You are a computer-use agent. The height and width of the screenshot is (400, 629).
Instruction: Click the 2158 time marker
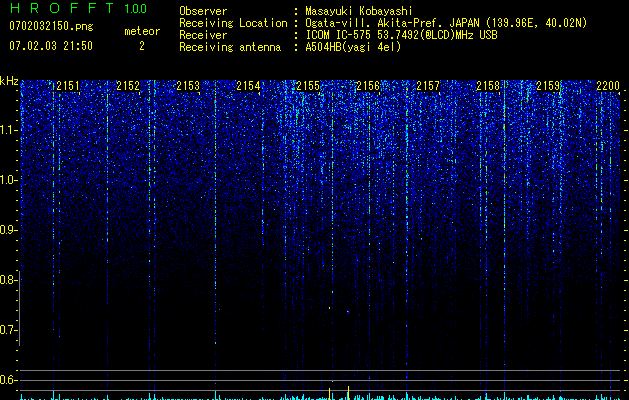(x=488, y=86)
